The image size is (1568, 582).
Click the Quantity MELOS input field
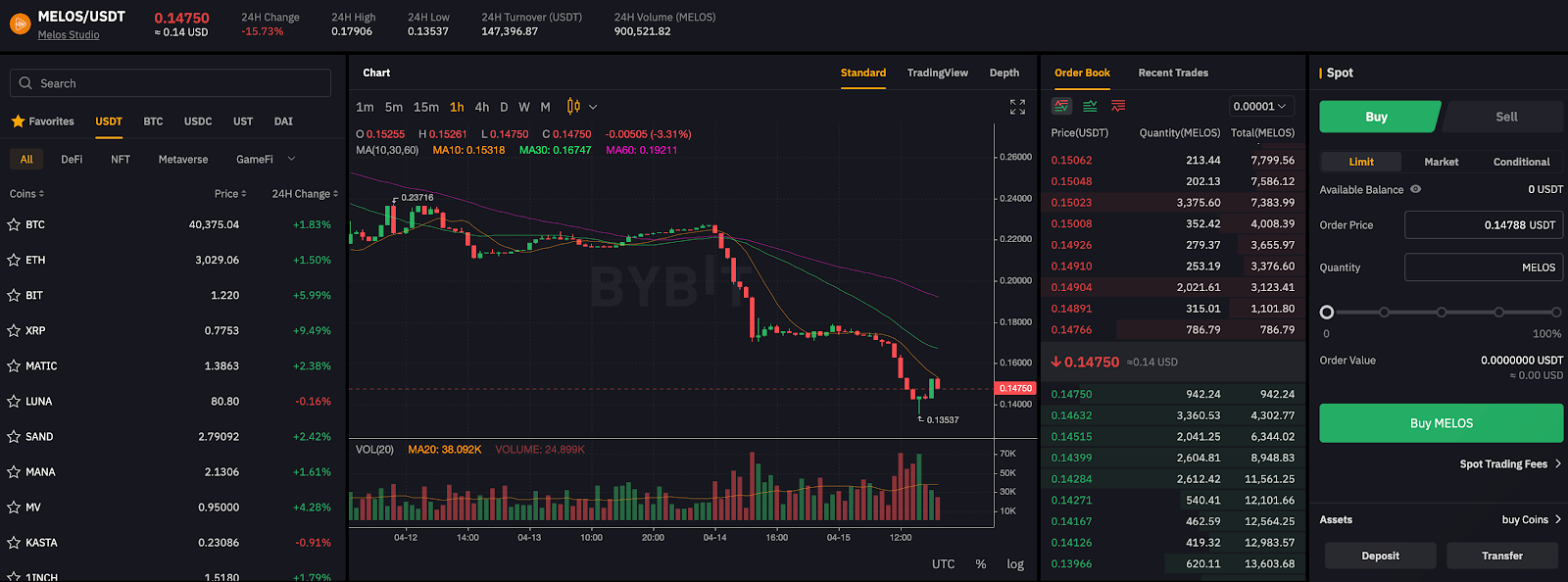1484,267
